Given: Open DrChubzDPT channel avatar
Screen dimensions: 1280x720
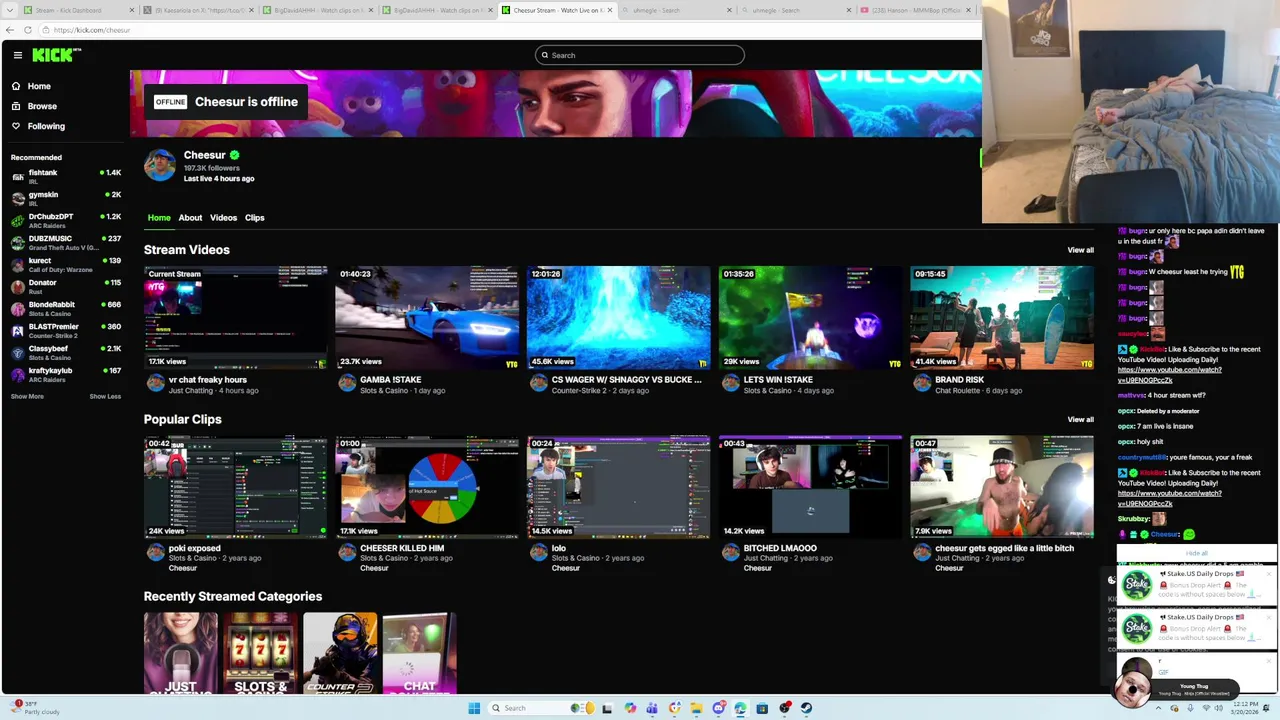Looking at the screenshot, I should 17,220.
